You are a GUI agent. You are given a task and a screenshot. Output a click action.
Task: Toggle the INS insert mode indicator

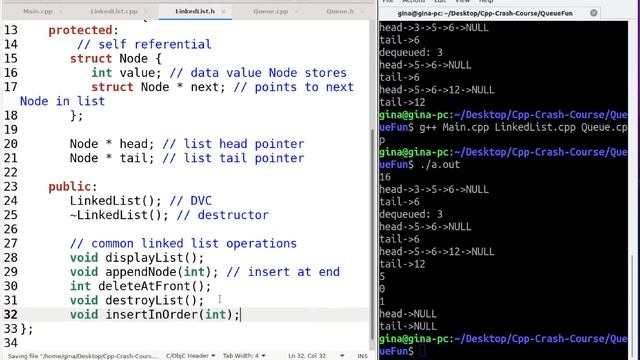coord(362,356)
